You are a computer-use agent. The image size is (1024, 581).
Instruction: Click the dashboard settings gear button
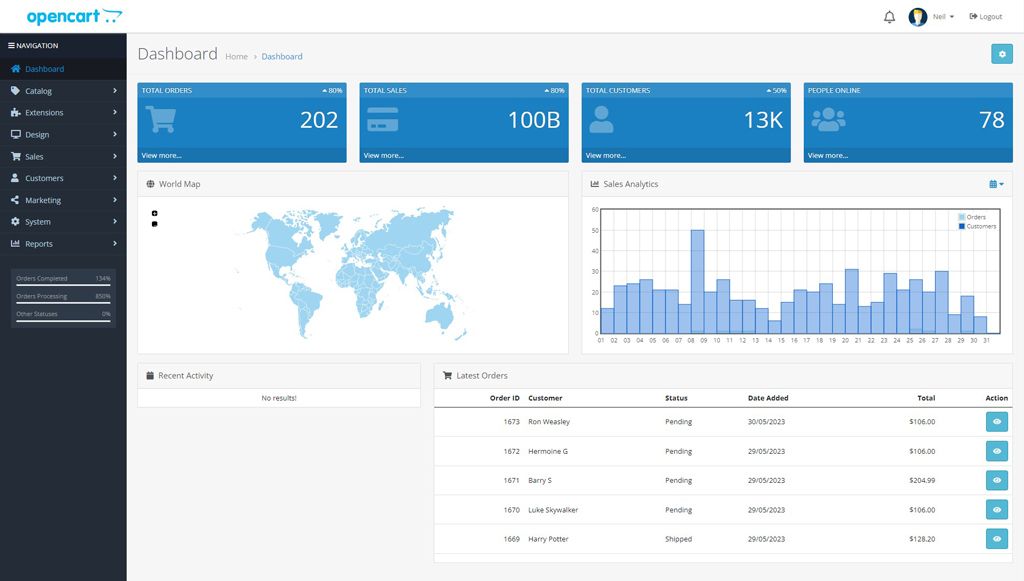[x=1001, y=54]
